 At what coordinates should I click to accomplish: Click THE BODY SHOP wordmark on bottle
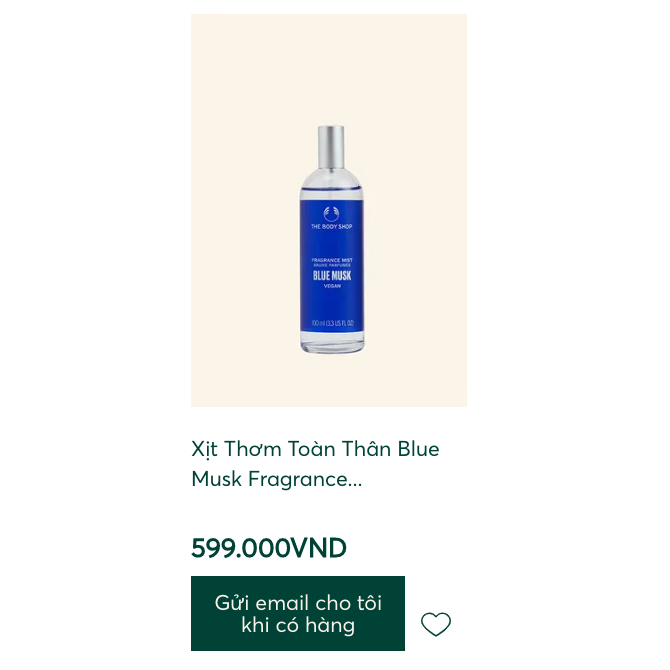click(332, 226)
